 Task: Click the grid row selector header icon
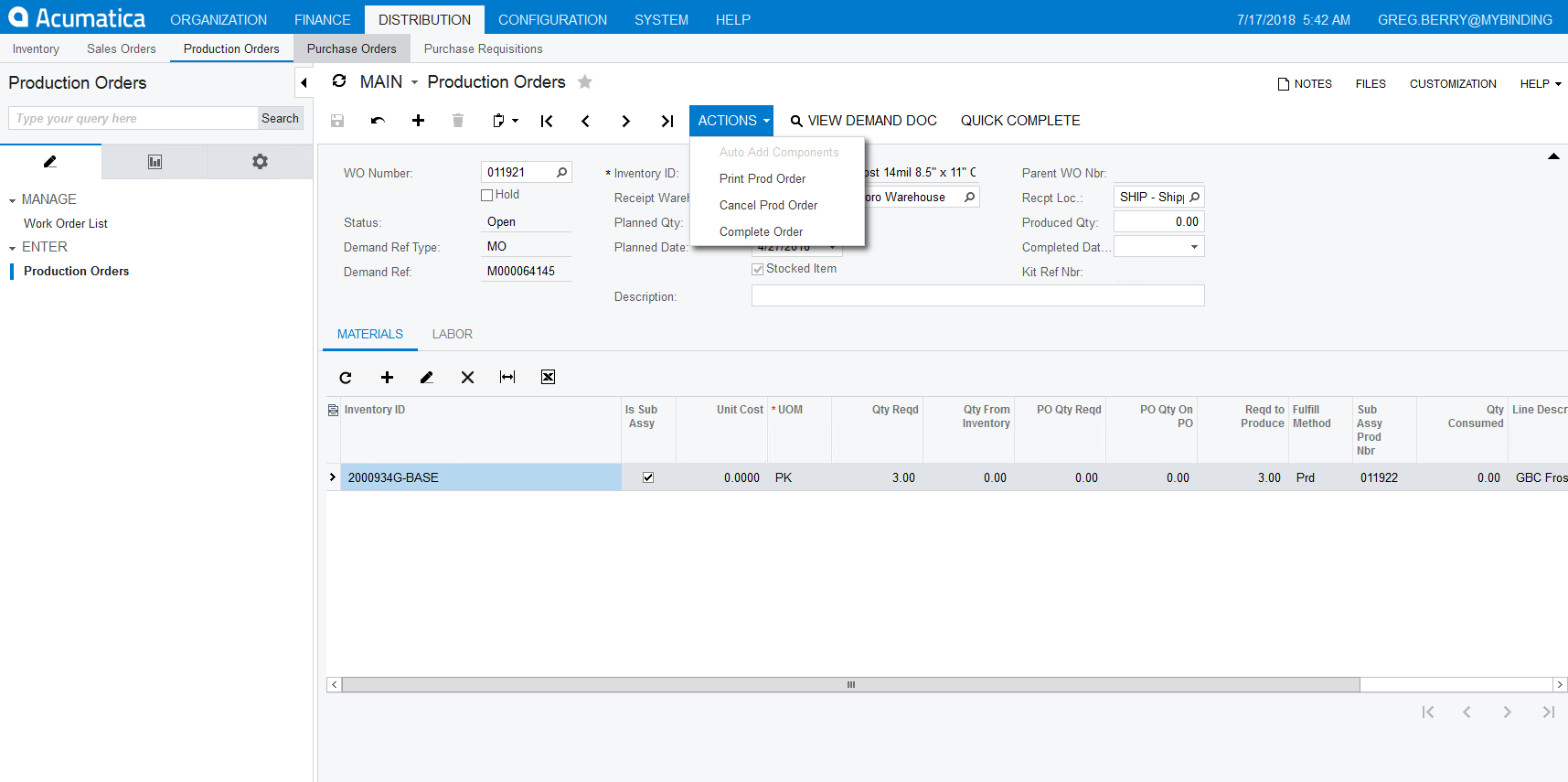[333, 411]
